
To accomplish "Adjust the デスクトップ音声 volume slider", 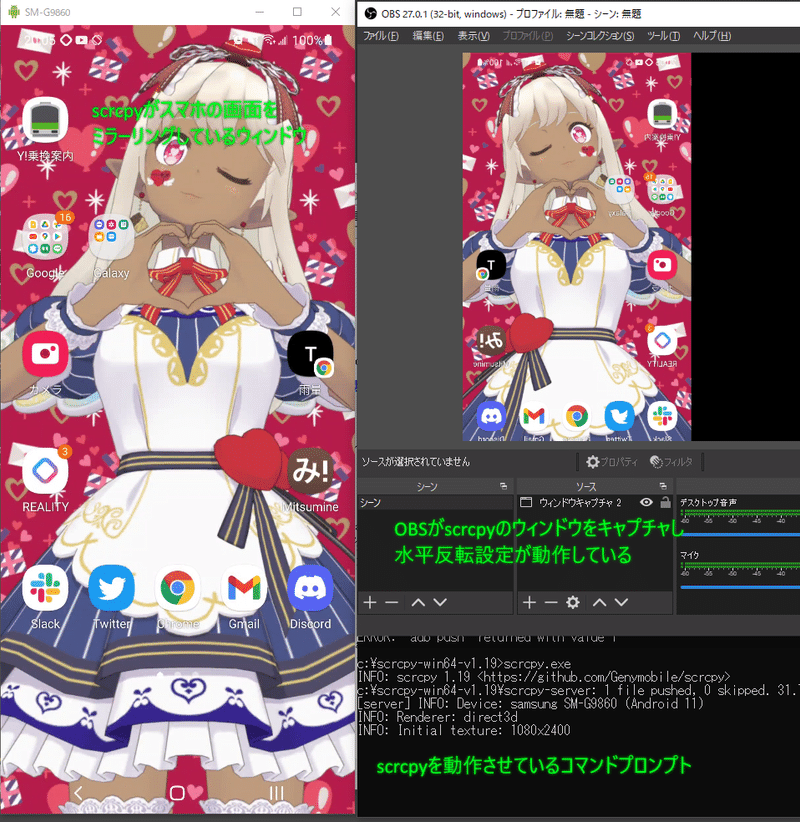I will 740,535.
